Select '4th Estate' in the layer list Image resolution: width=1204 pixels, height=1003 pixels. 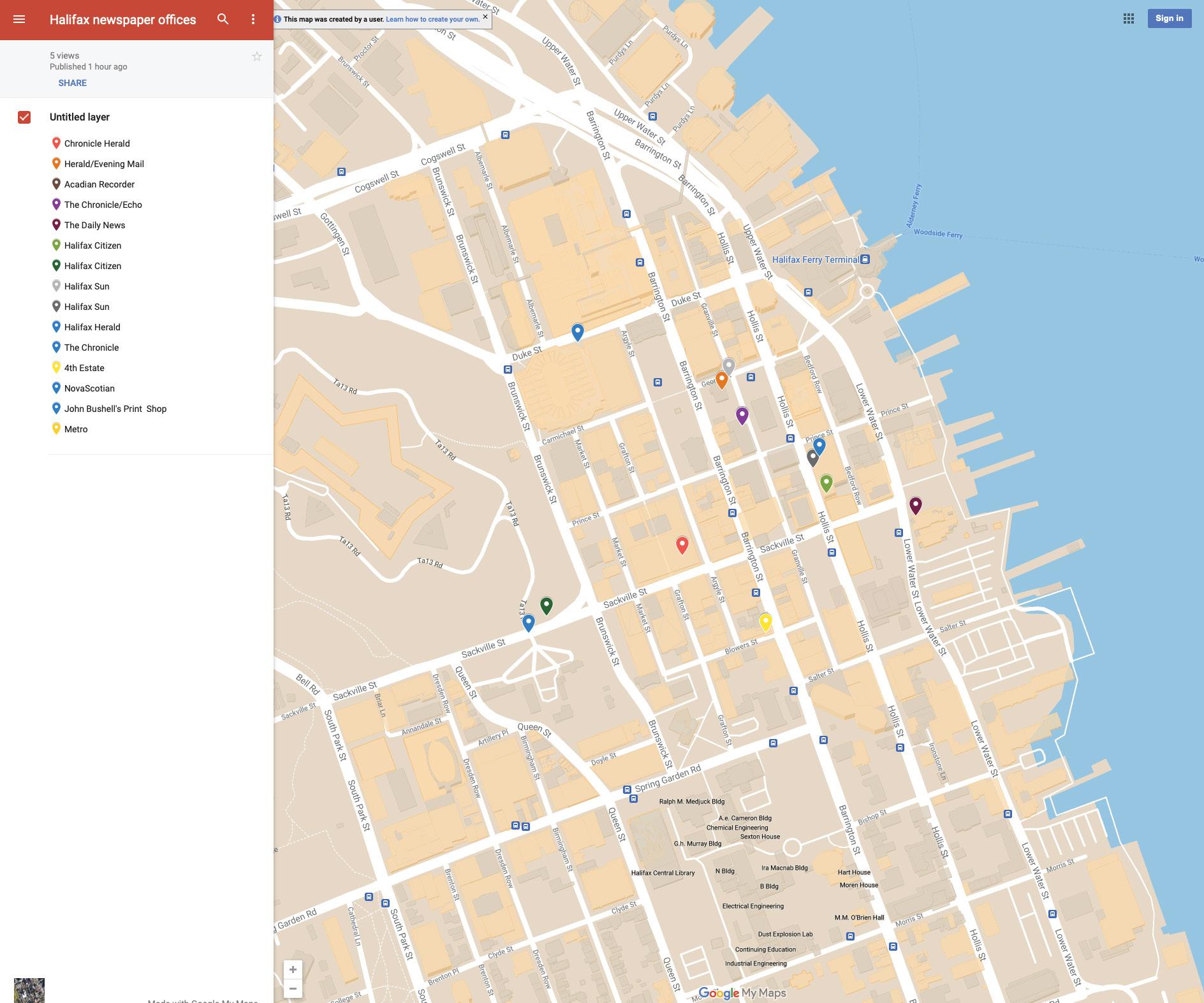(84, 368)
